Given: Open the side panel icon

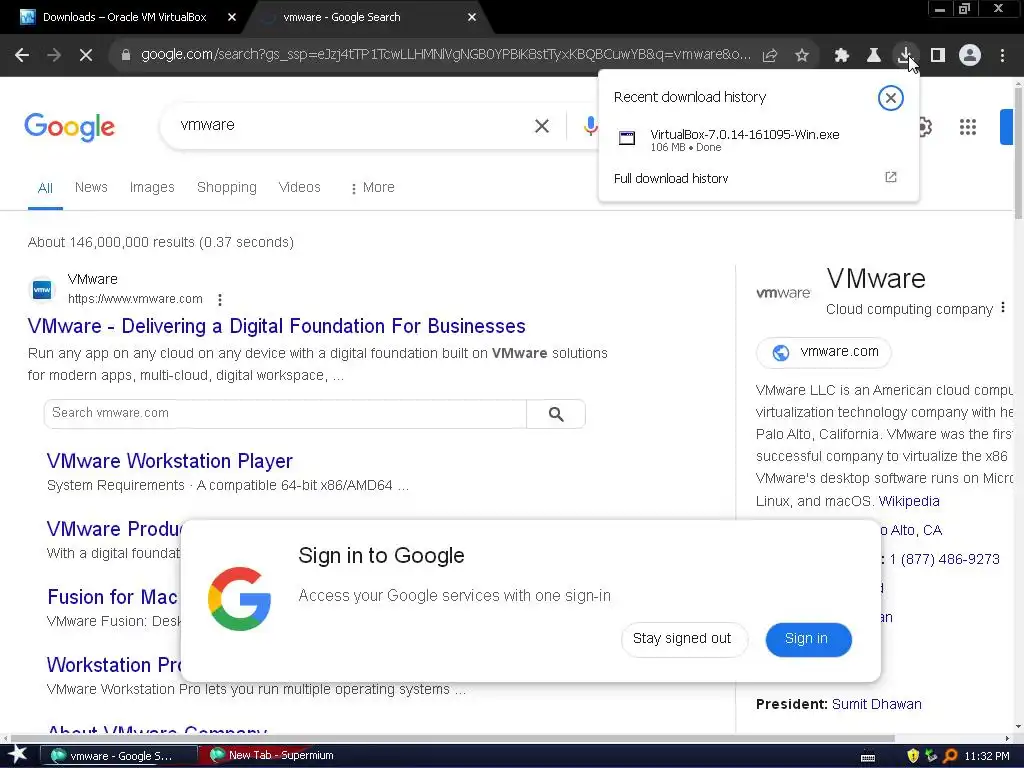Looking at the screenshot, I should click(x=938, y=56).
